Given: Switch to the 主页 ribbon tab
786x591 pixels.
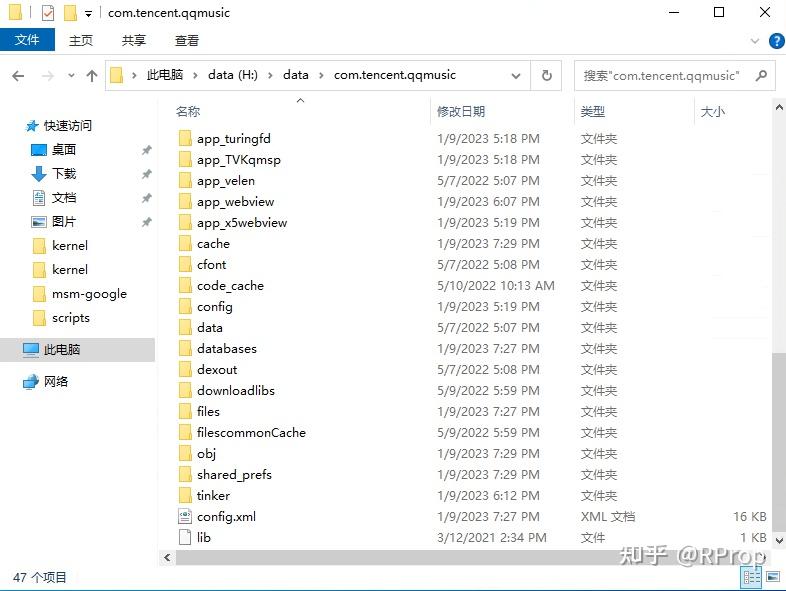Looking at the screenshot, I should click(x=81, y=40).
